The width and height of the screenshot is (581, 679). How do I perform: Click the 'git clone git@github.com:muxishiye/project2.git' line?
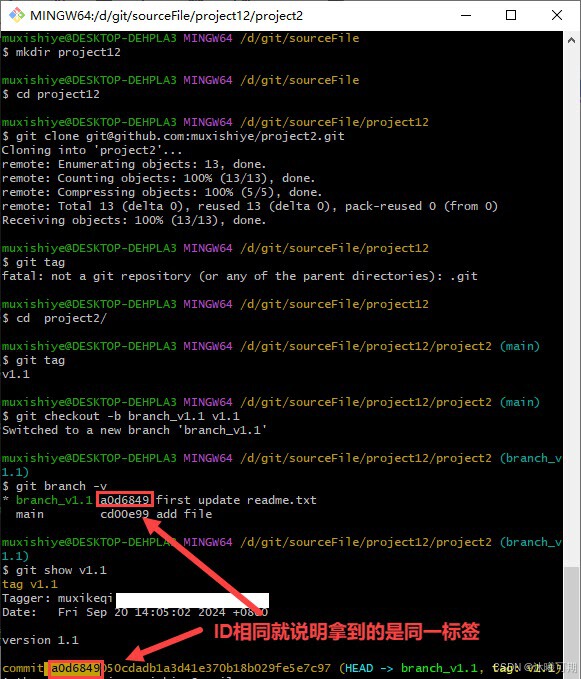(173, 136)
